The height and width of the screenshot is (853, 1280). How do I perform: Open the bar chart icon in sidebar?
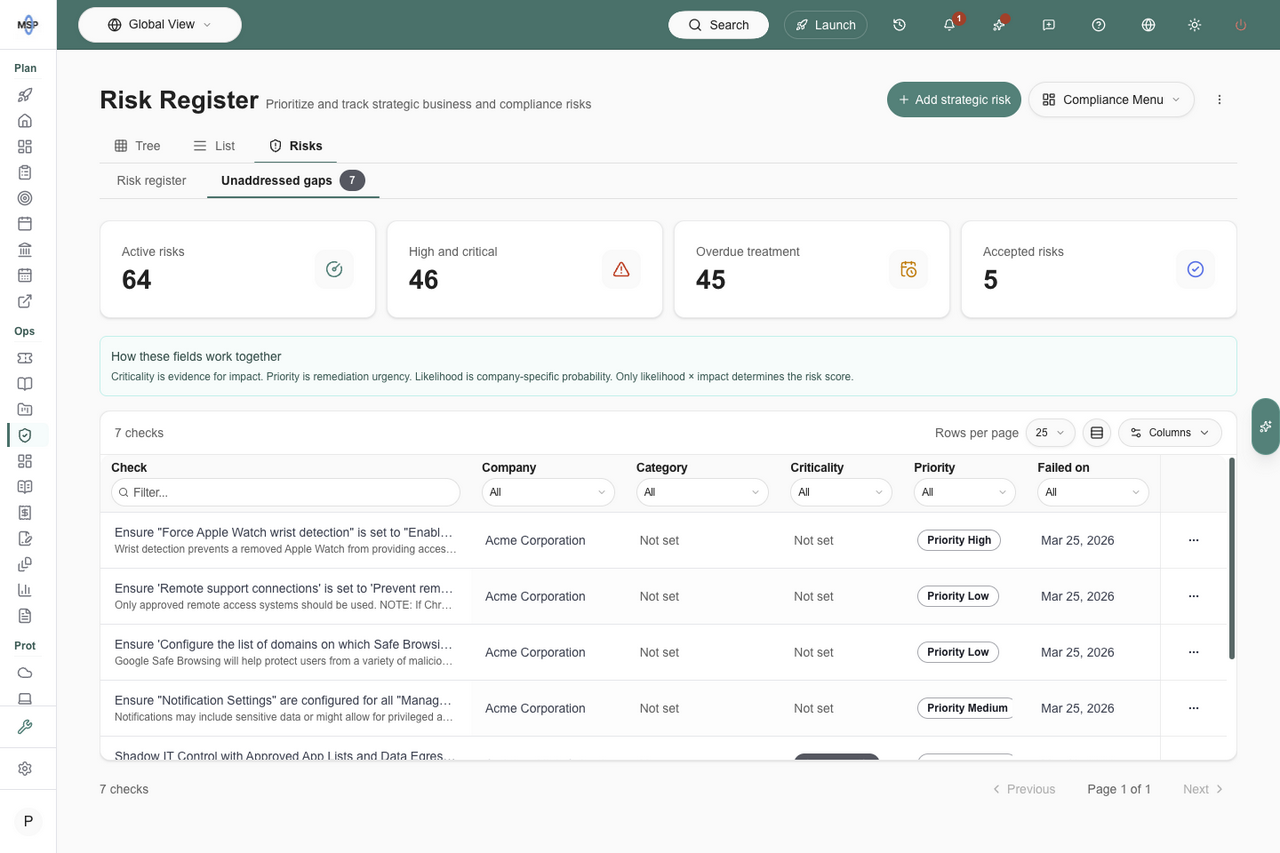point(25,590)
